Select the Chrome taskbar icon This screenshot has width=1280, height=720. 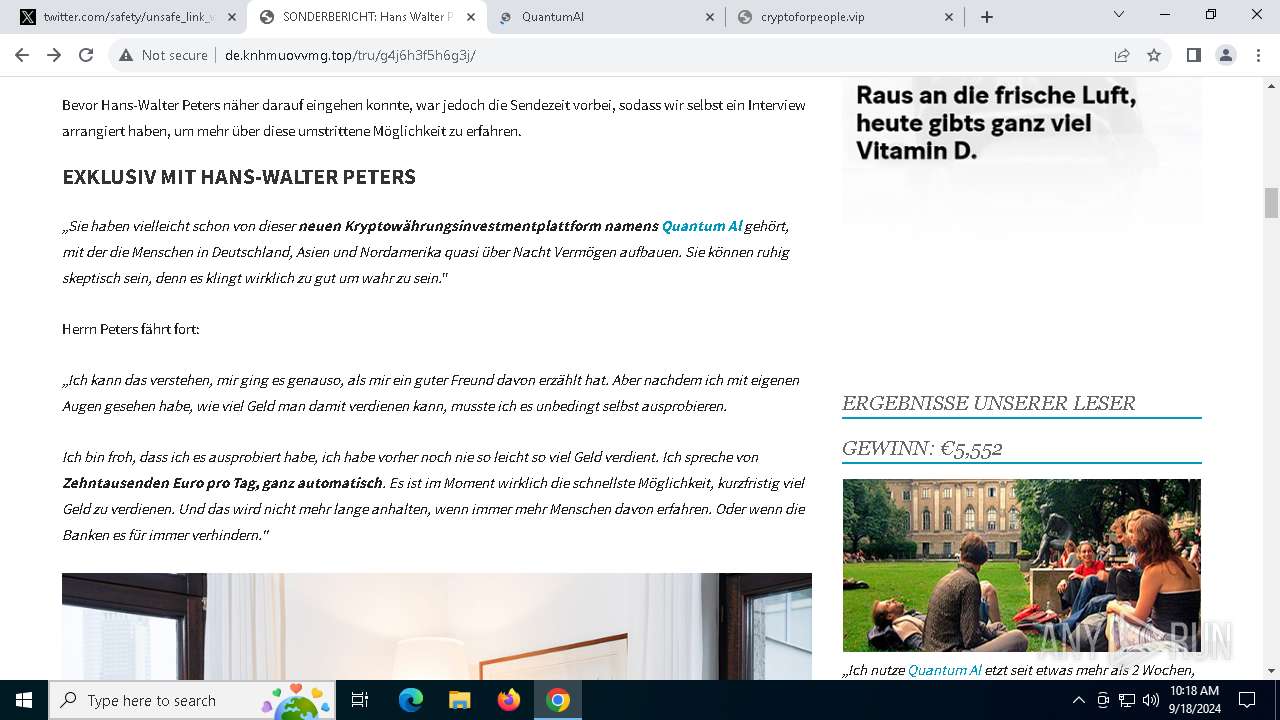558,700
